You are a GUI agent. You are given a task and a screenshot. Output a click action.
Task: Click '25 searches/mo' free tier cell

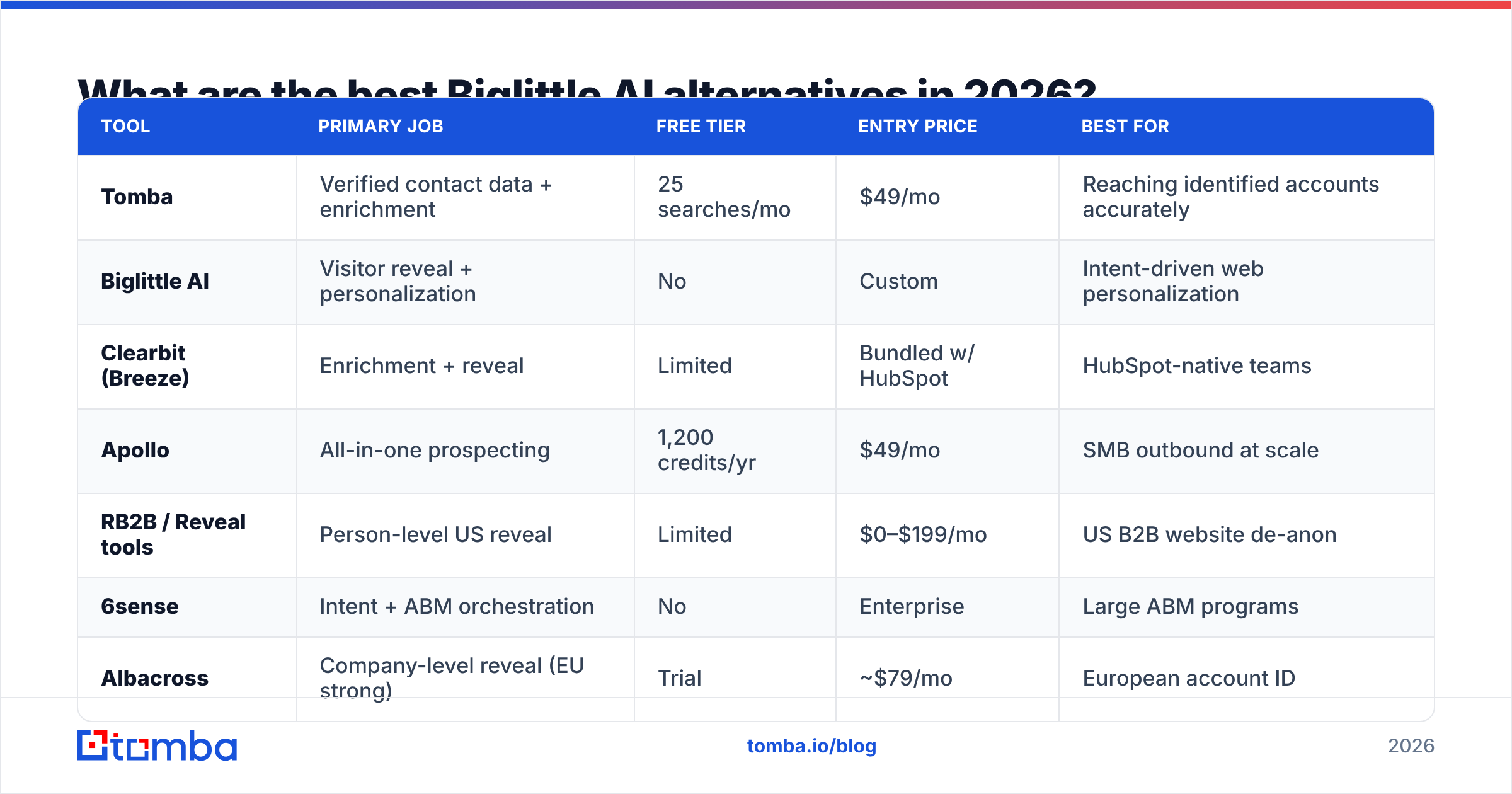coord(735,197)
